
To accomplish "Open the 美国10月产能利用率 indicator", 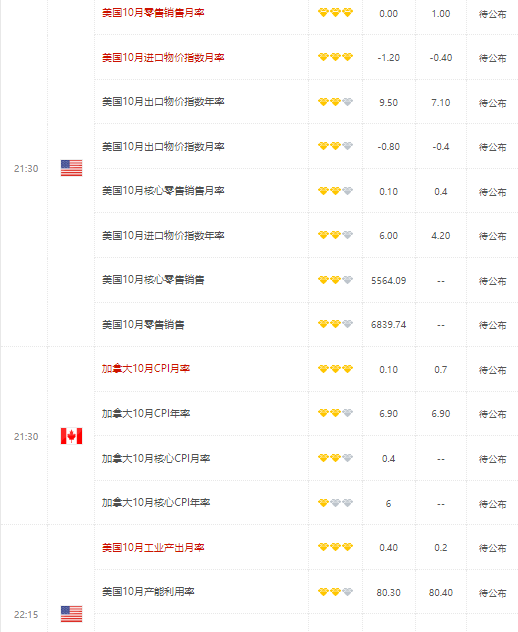I will [x=148, y=592].
